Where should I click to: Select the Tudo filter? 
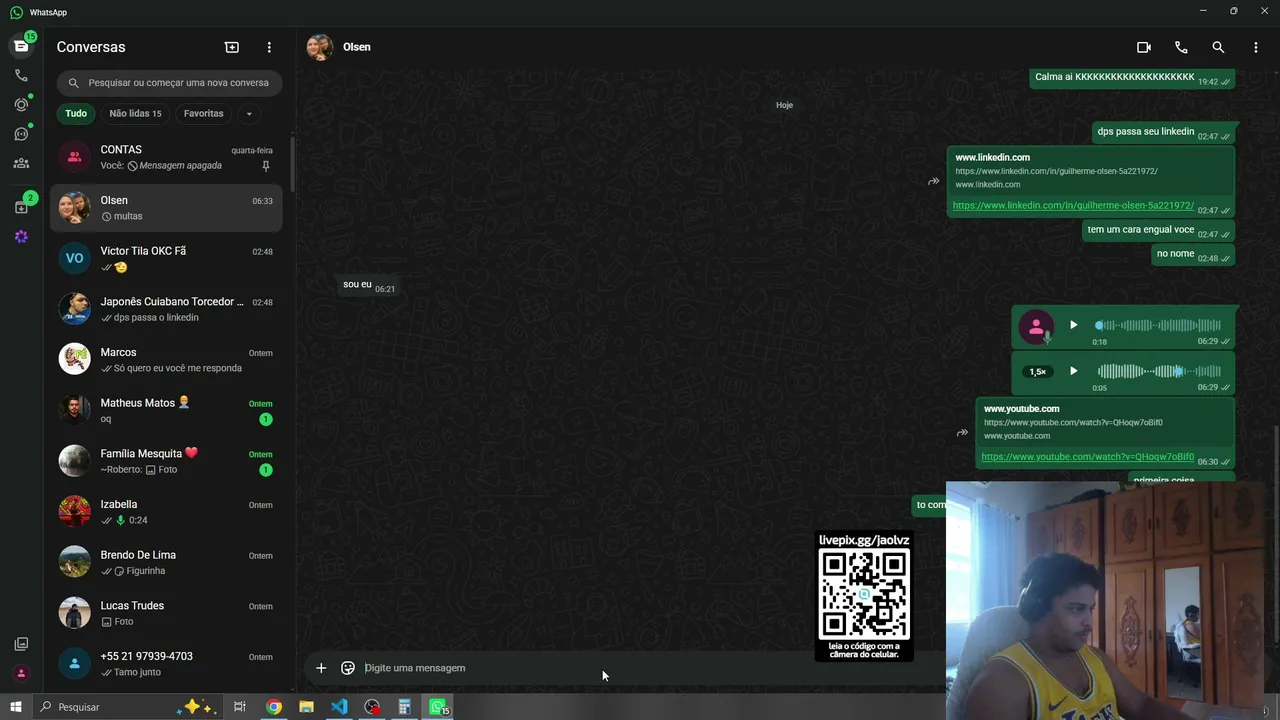click(76, 114)
